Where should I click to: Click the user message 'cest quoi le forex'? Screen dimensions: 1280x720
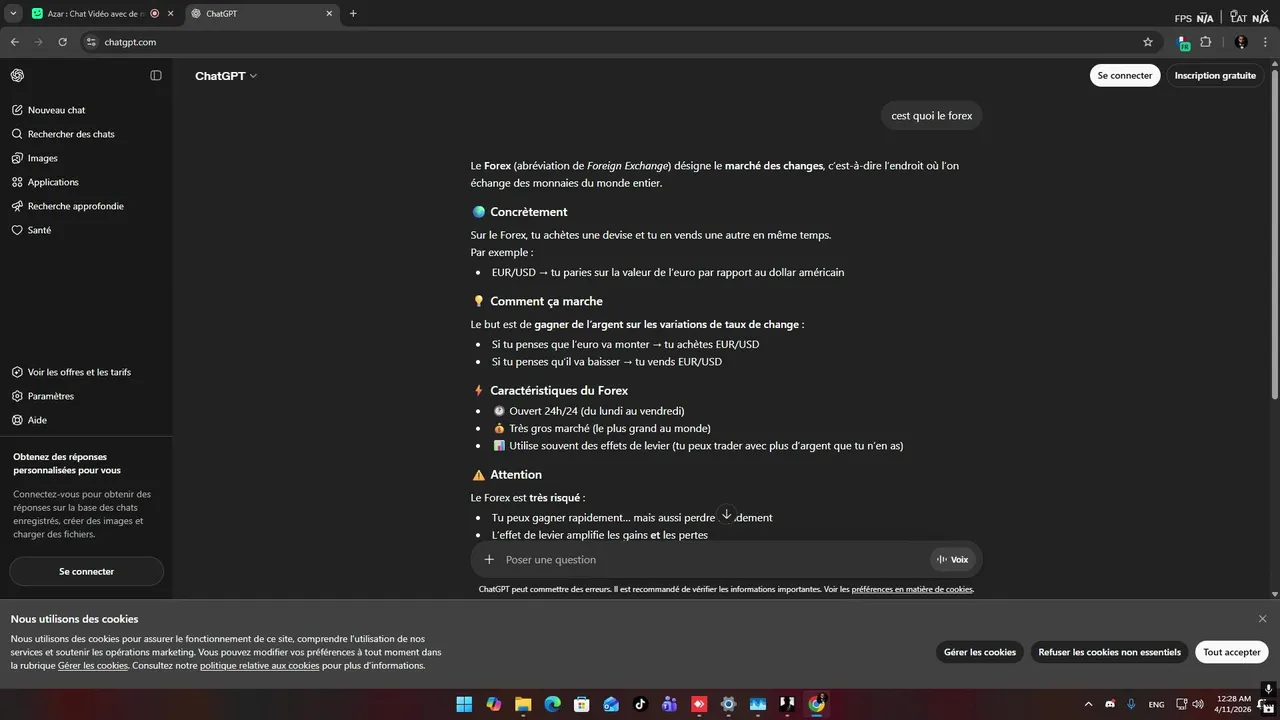click(932, 116)
